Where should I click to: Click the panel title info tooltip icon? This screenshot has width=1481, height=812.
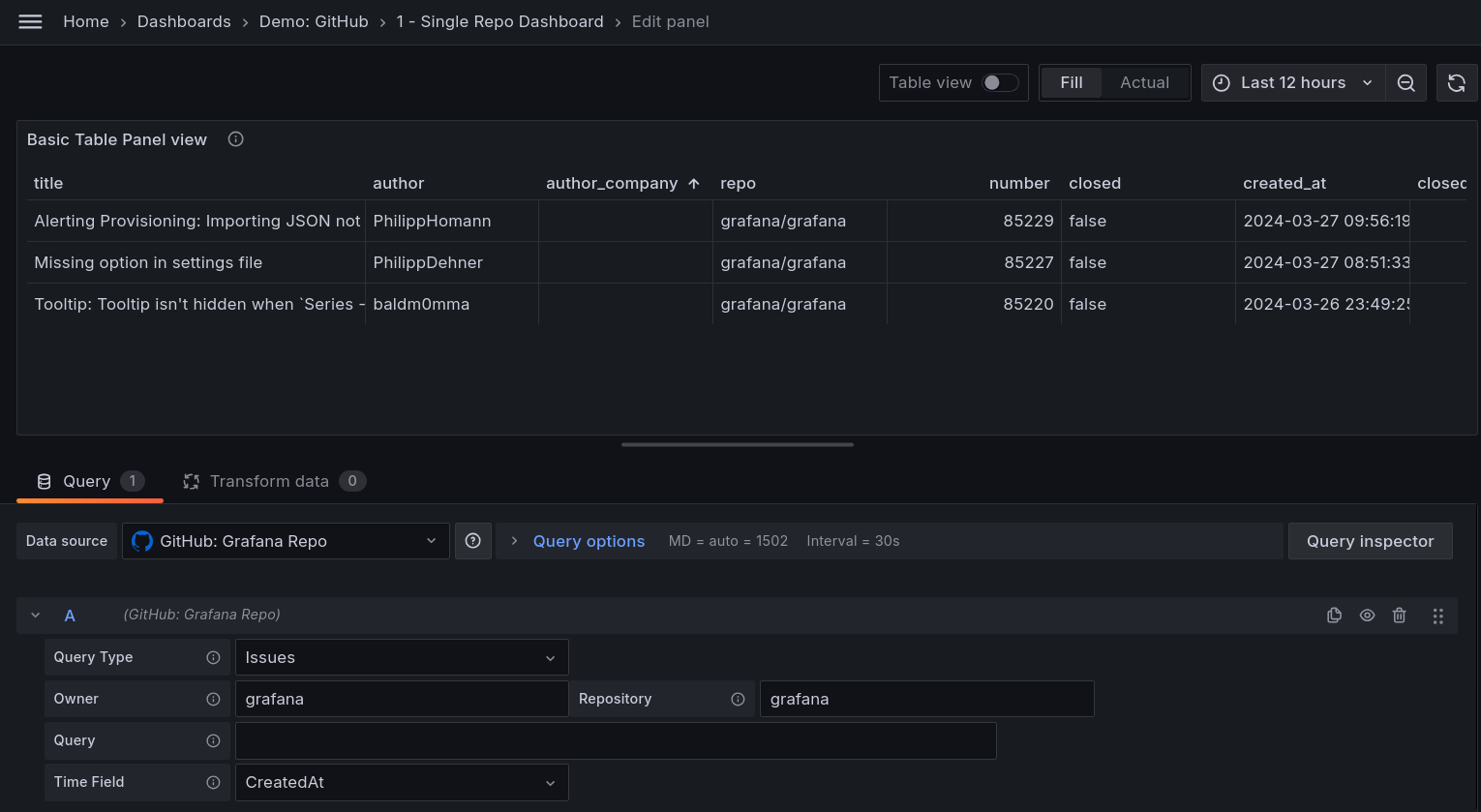coord(235,139)
